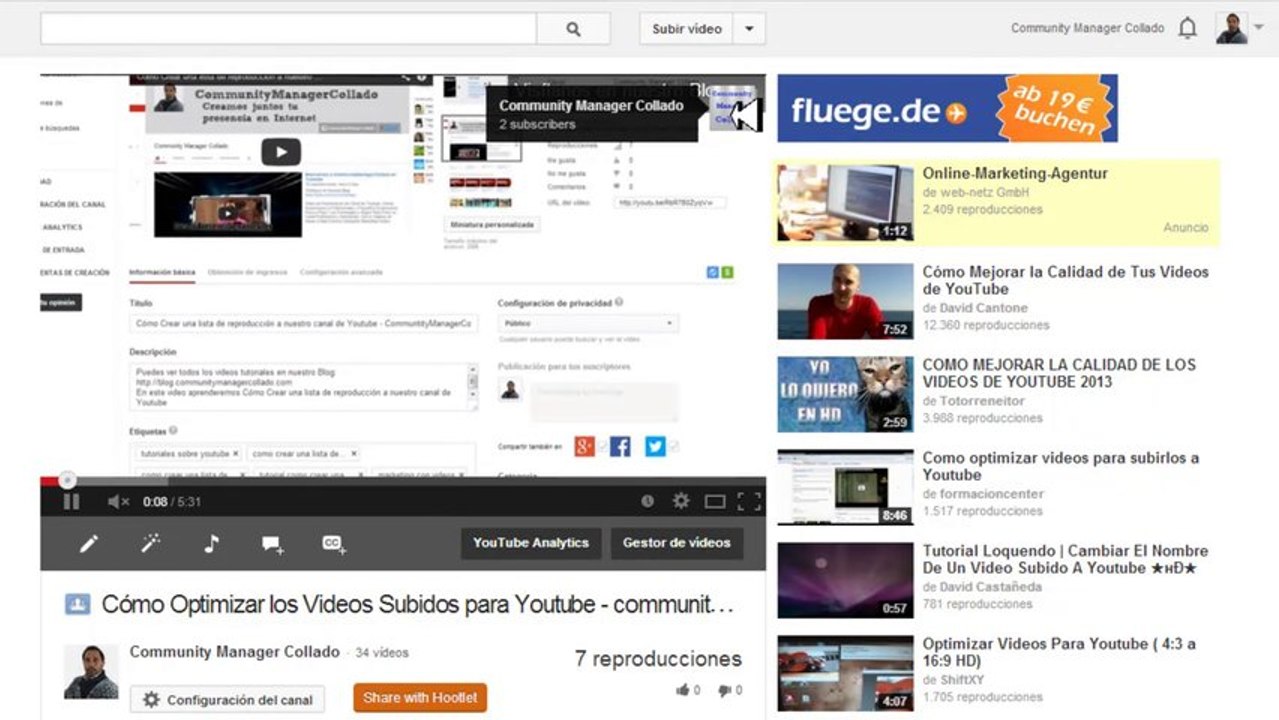Open the magic wand enhancements tool
1279x720 pixels.
pos(150,543)
